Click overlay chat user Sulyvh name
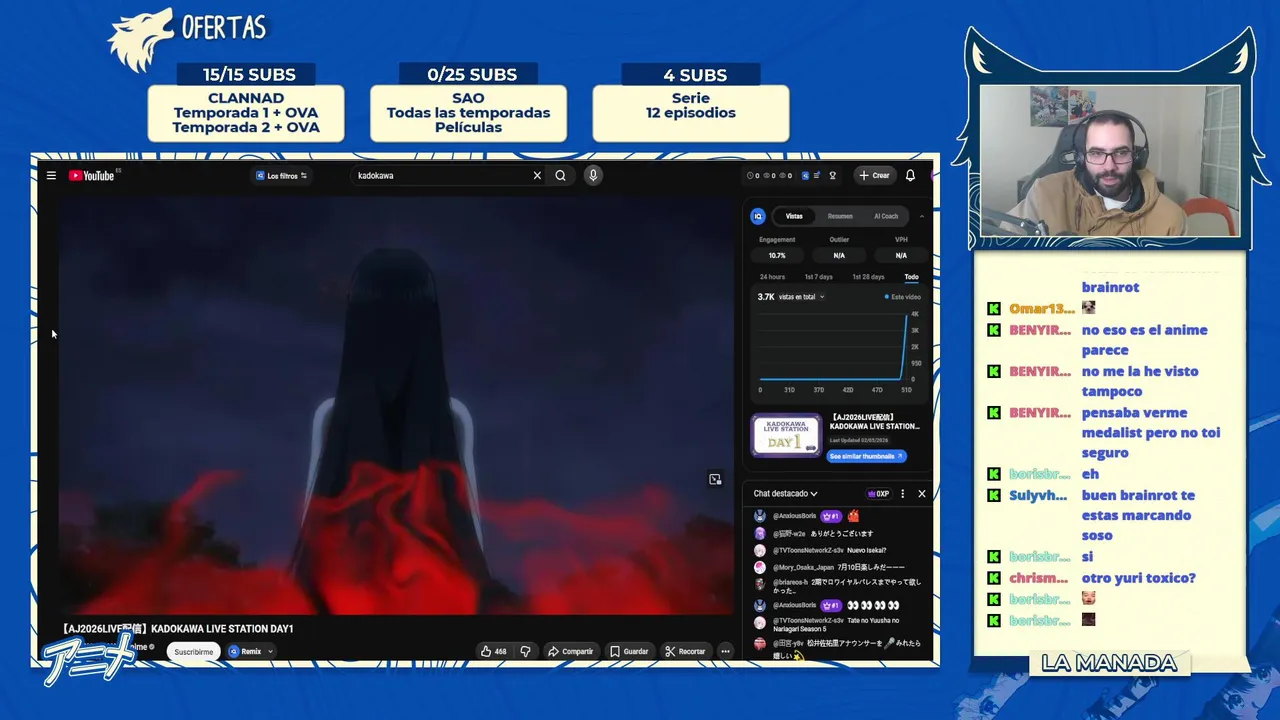 [1037, 495]
